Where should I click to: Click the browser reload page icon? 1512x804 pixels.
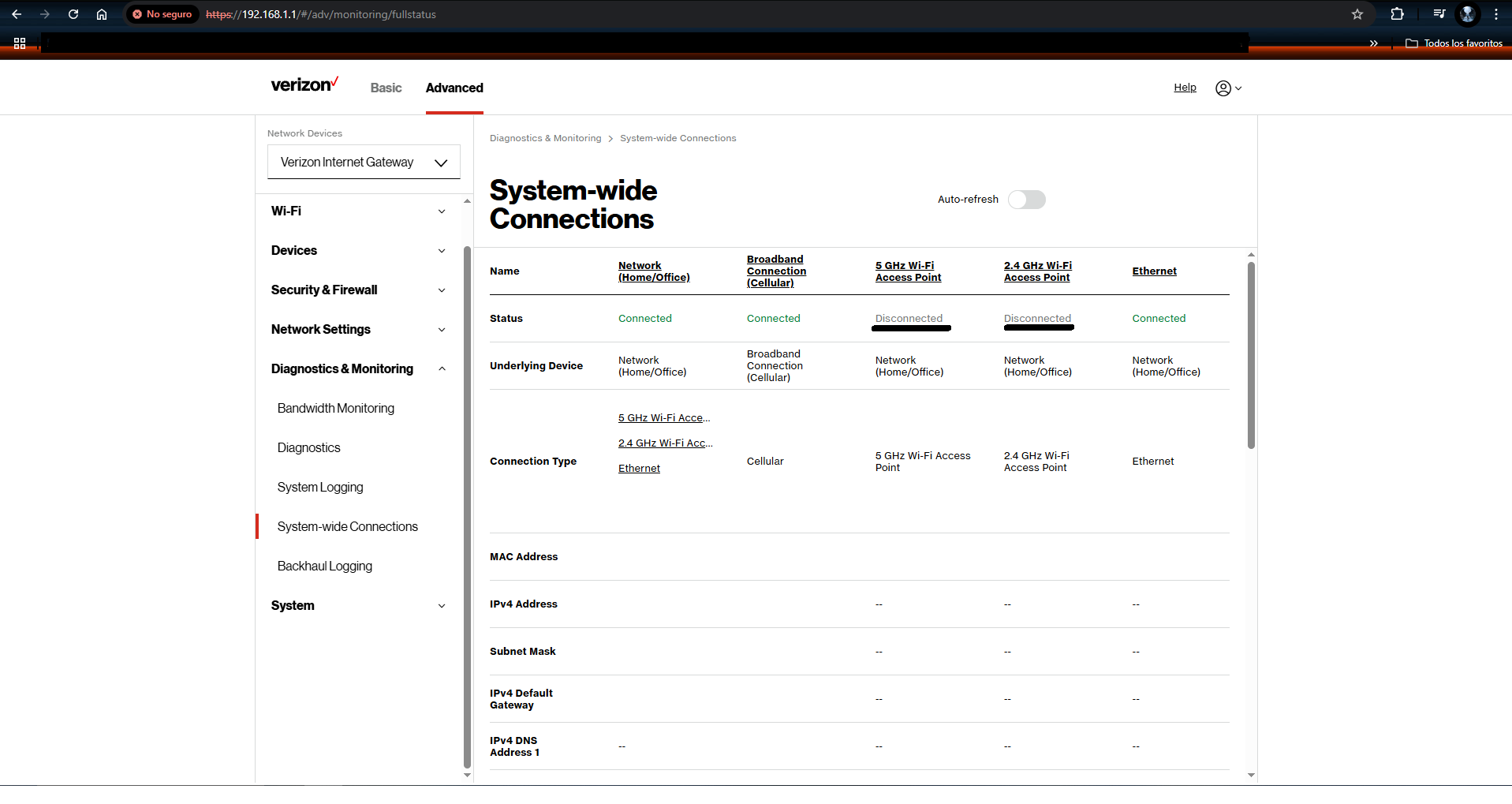click(x=73, y=14)
